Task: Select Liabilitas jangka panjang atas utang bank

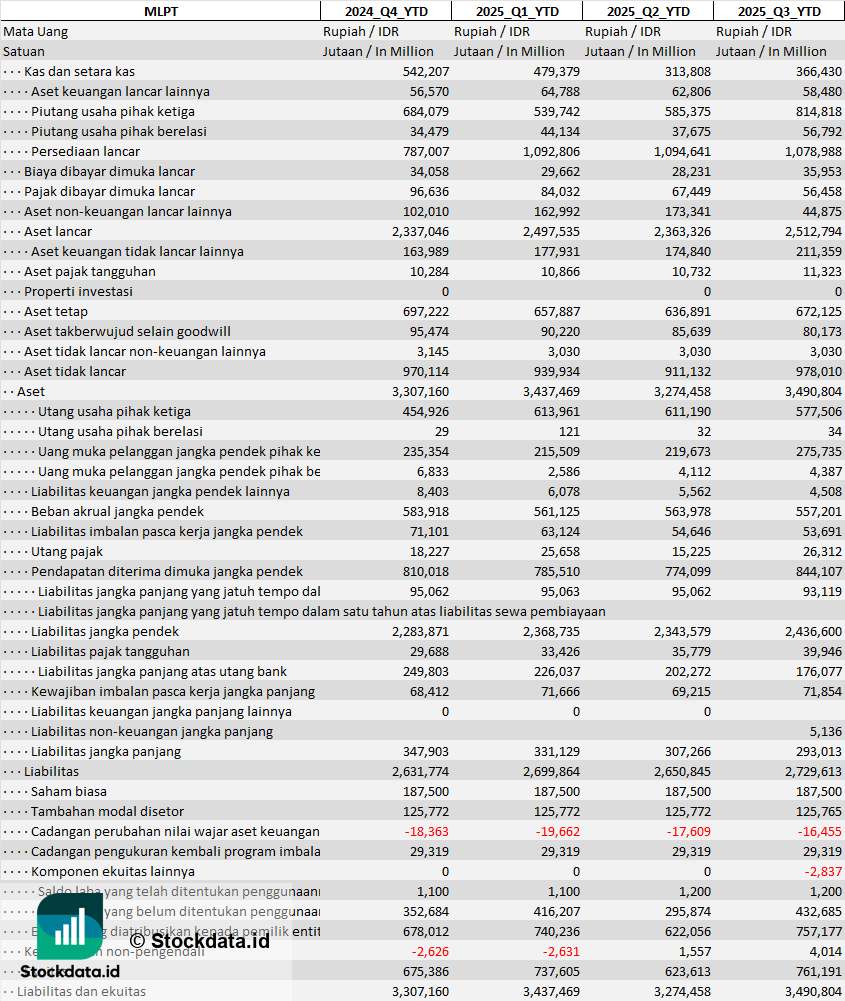Action: (163, 672)
